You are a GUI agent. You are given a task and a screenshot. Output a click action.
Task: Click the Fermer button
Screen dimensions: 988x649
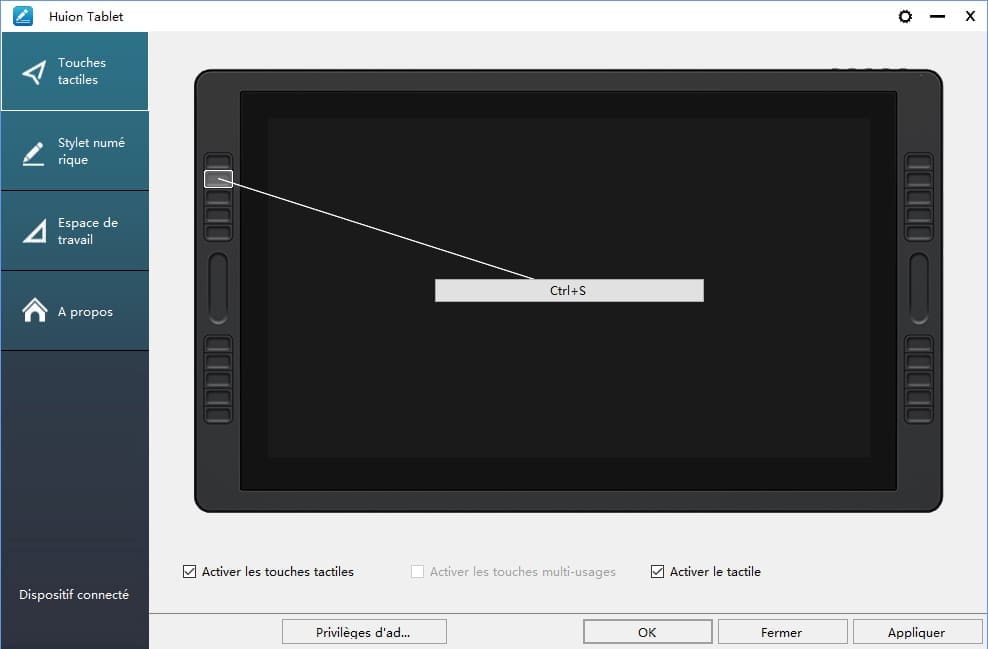(782, 632)
